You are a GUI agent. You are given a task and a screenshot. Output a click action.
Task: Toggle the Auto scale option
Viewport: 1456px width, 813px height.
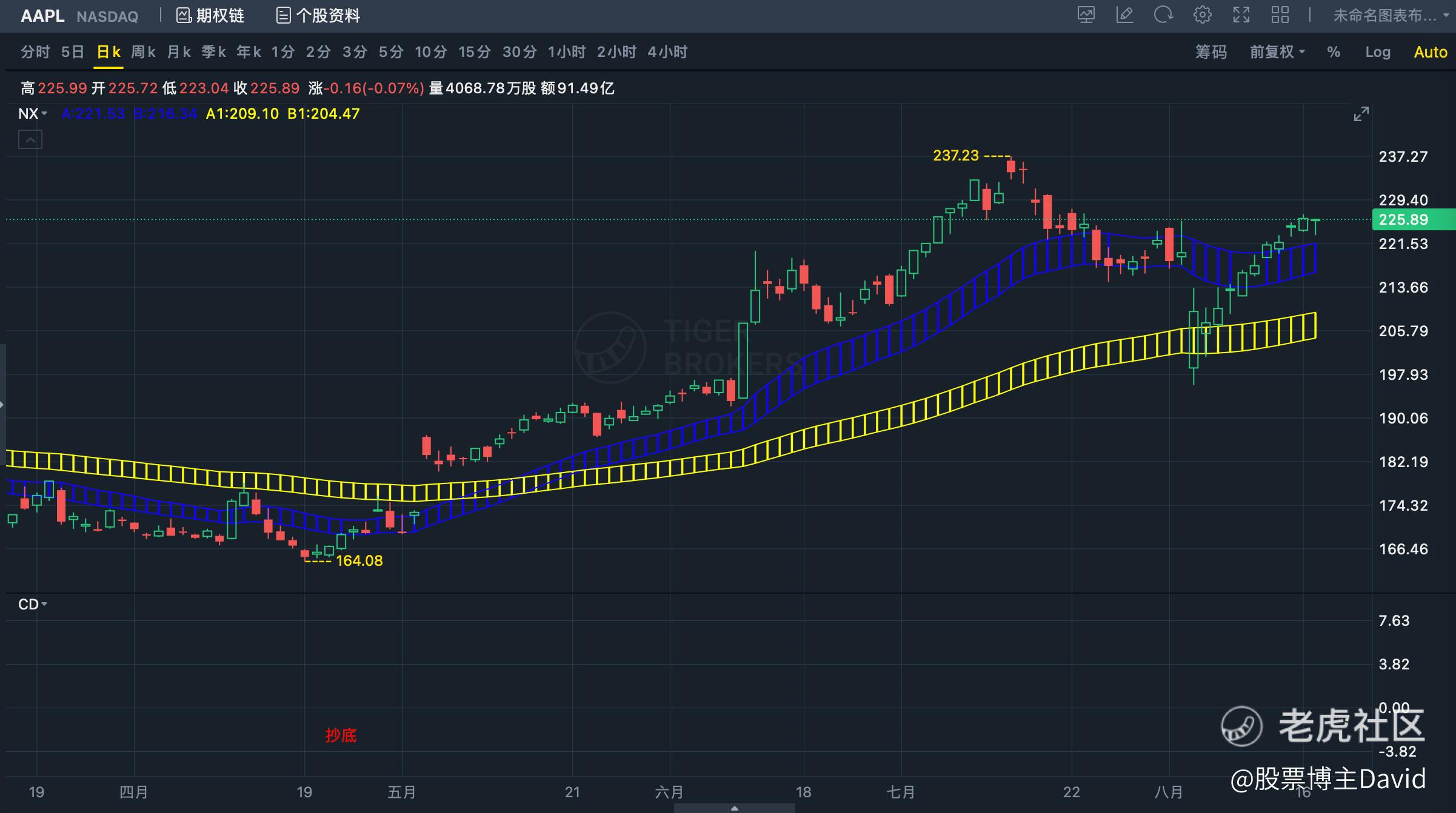pos(1431,52)
